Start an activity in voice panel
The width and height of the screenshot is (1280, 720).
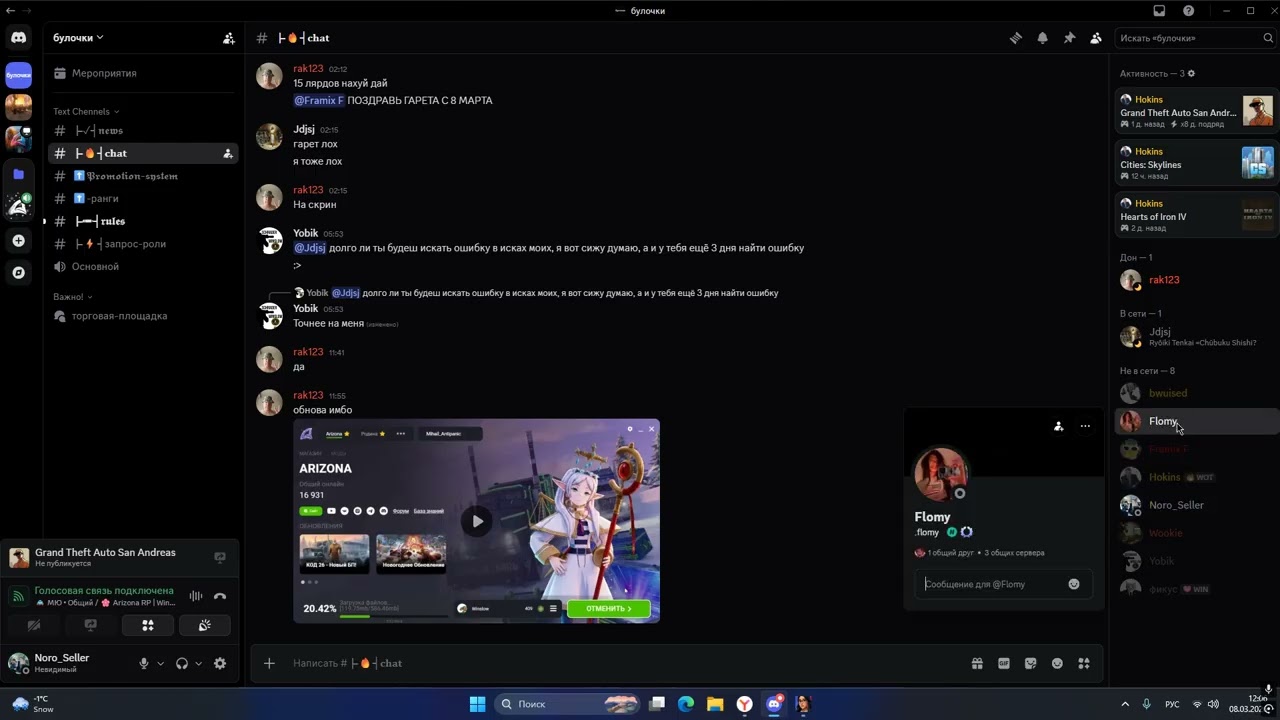tap(148, 625)
